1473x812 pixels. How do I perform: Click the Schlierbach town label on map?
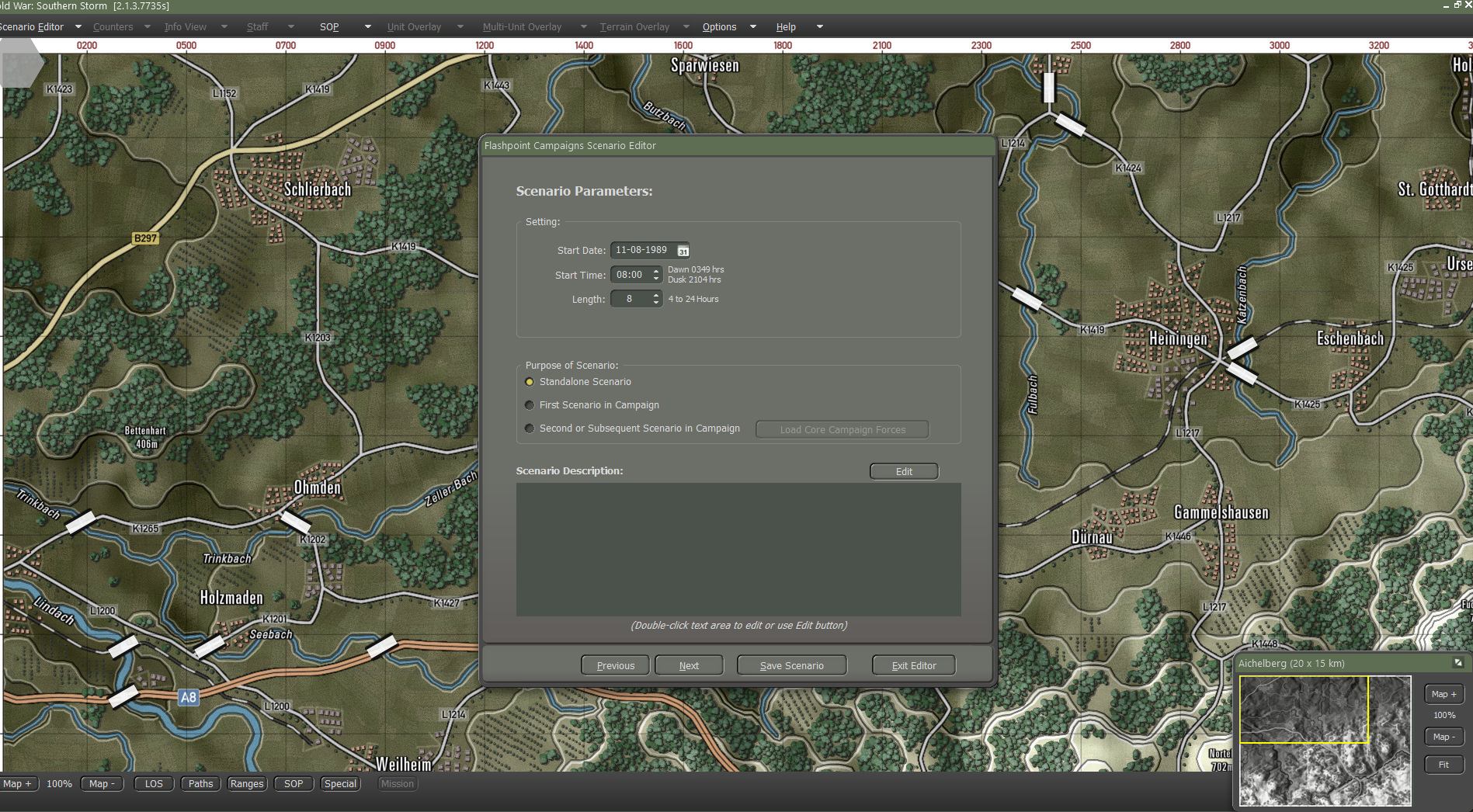point(318,189)
